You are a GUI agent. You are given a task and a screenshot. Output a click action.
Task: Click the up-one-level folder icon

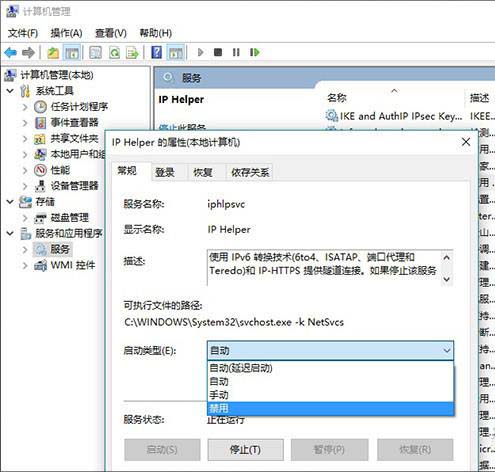pyautogui.click(x=53, y=52)
